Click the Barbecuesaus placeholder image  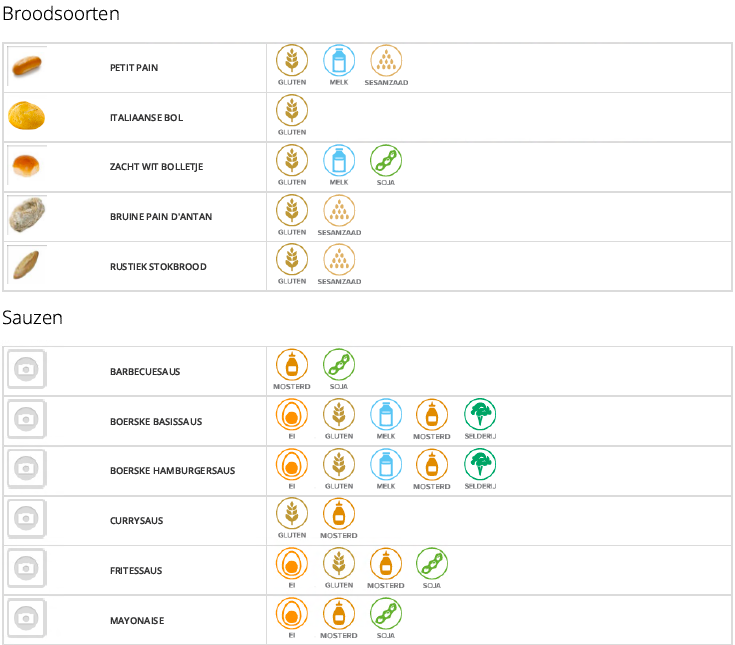click(x=26, y=371)
